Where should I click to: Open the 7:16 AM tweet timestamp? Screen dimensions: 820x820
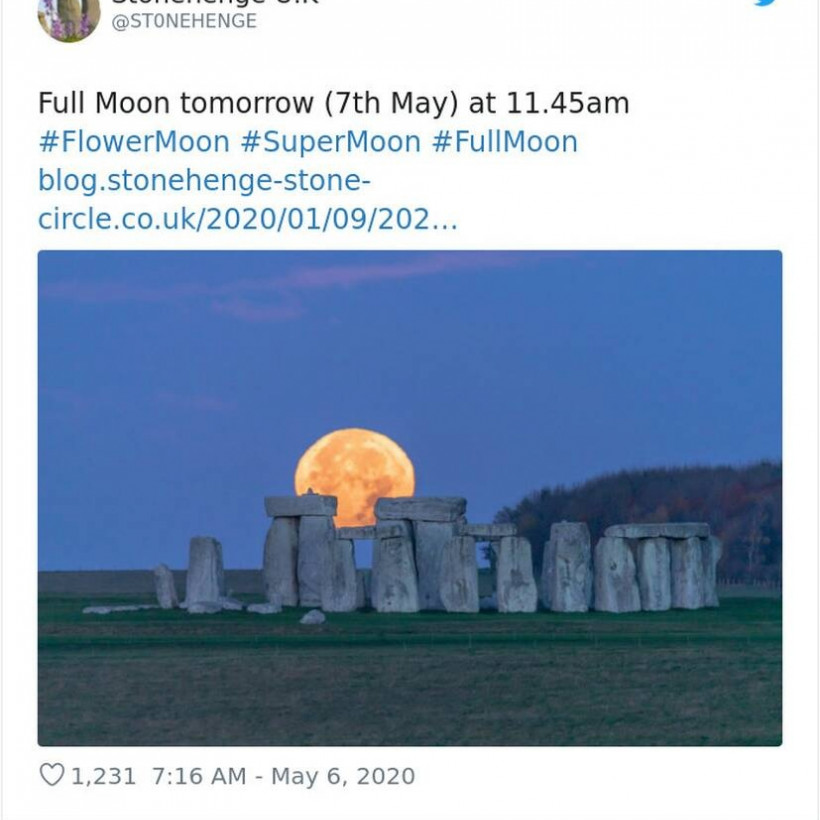tap(198, 776)
